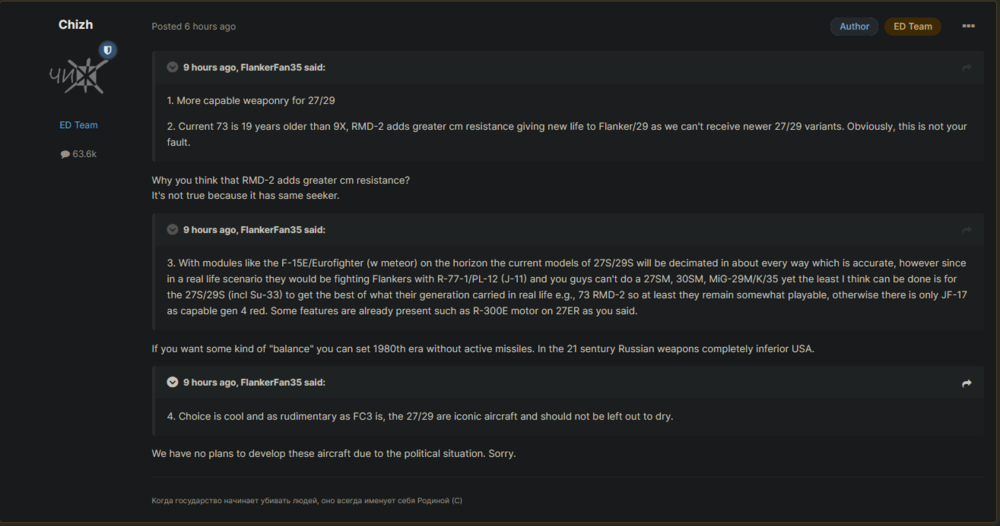This screenshot has height=526, width=1000.
Task: Open the three-dot post options menu
Action: coord(968,26)
